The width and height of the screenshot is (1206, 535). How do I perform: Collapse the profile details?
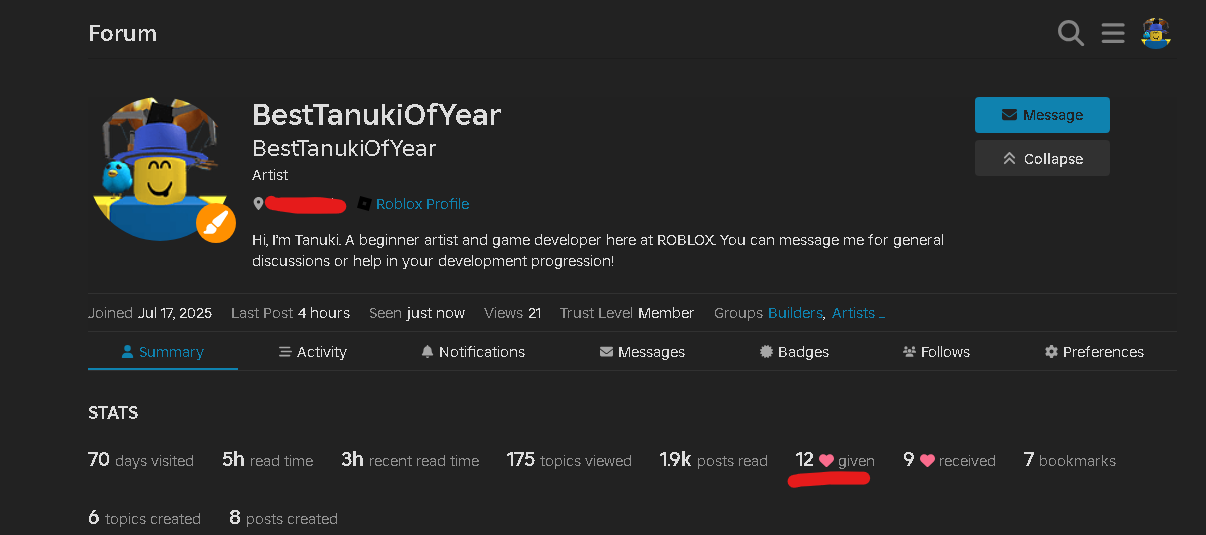(1042, 158)
